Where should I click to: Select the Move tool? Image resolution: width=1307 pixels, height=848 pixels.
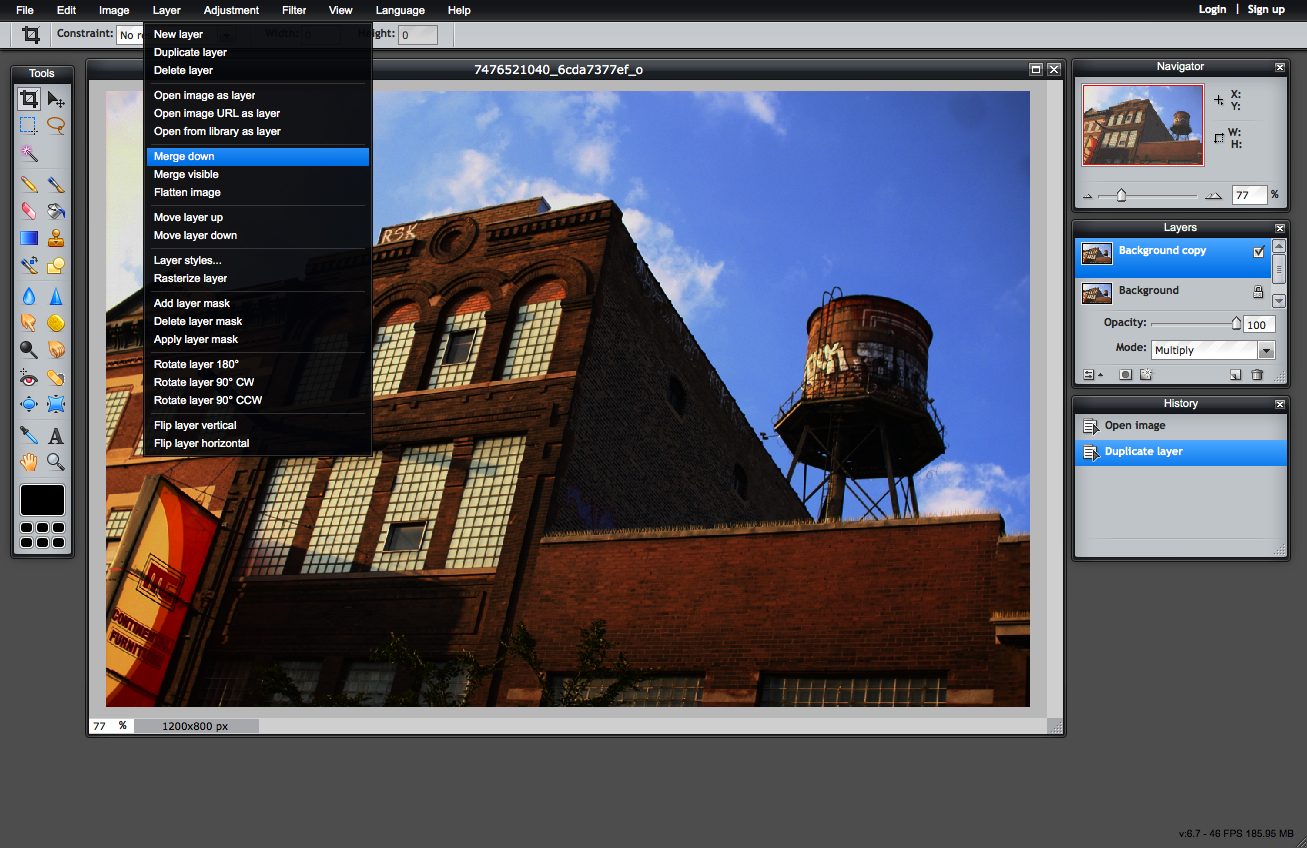pos(56,99)
